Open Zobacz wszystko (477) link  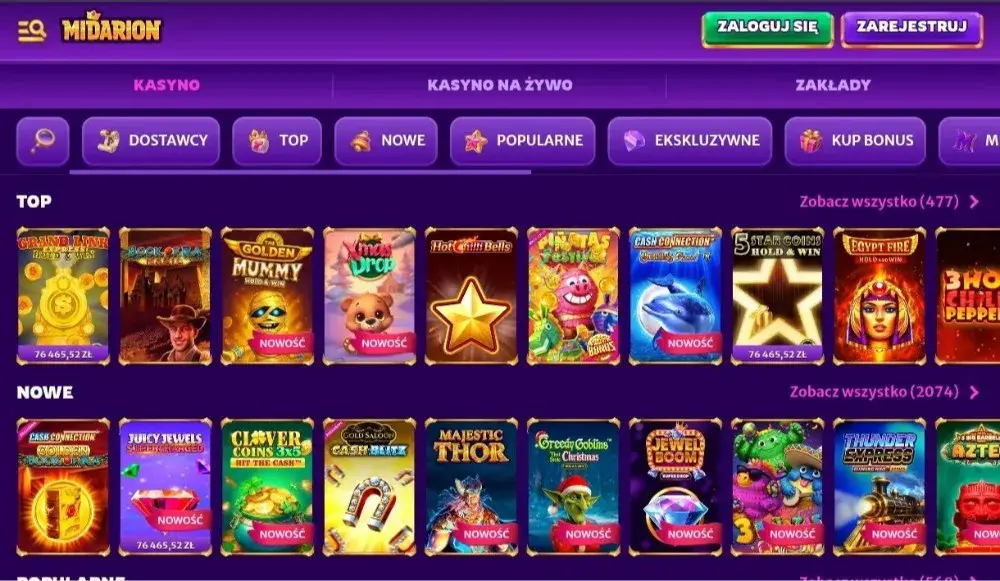coord(879,202)
